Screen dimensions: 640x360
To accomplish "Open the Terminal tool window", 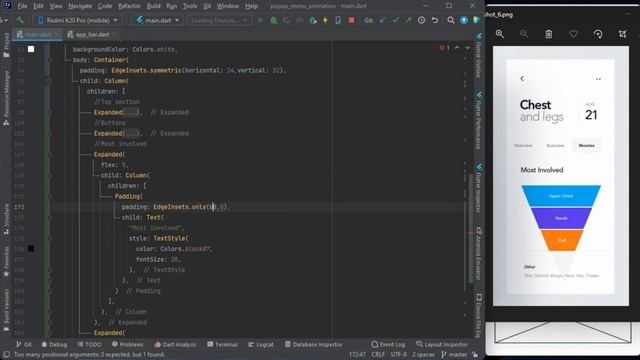I will [222, 344].
